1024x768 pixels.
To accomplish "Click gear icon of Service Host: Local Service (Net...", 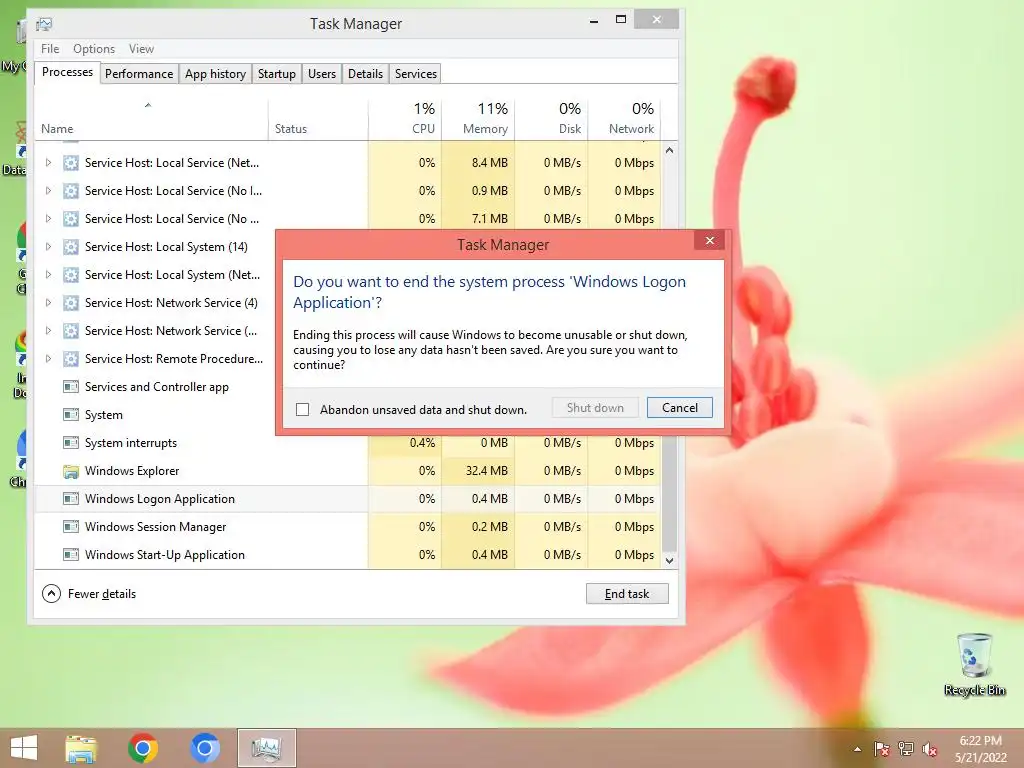I will [x=71, y=163].
